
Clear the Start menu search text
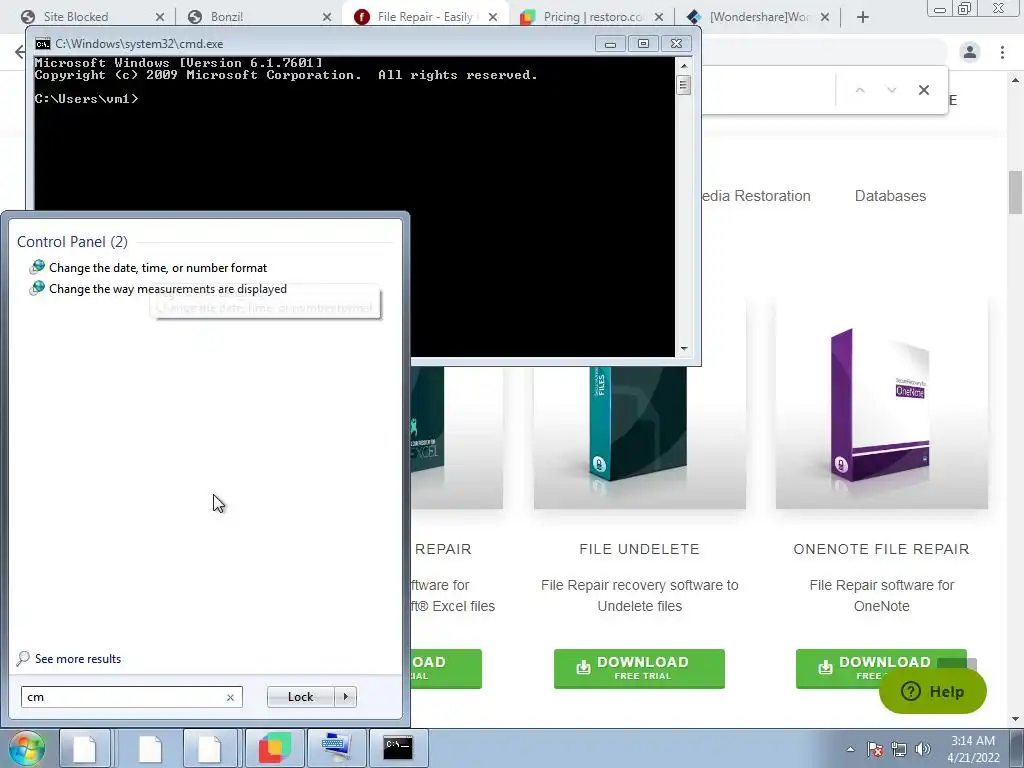click(231, 697)
